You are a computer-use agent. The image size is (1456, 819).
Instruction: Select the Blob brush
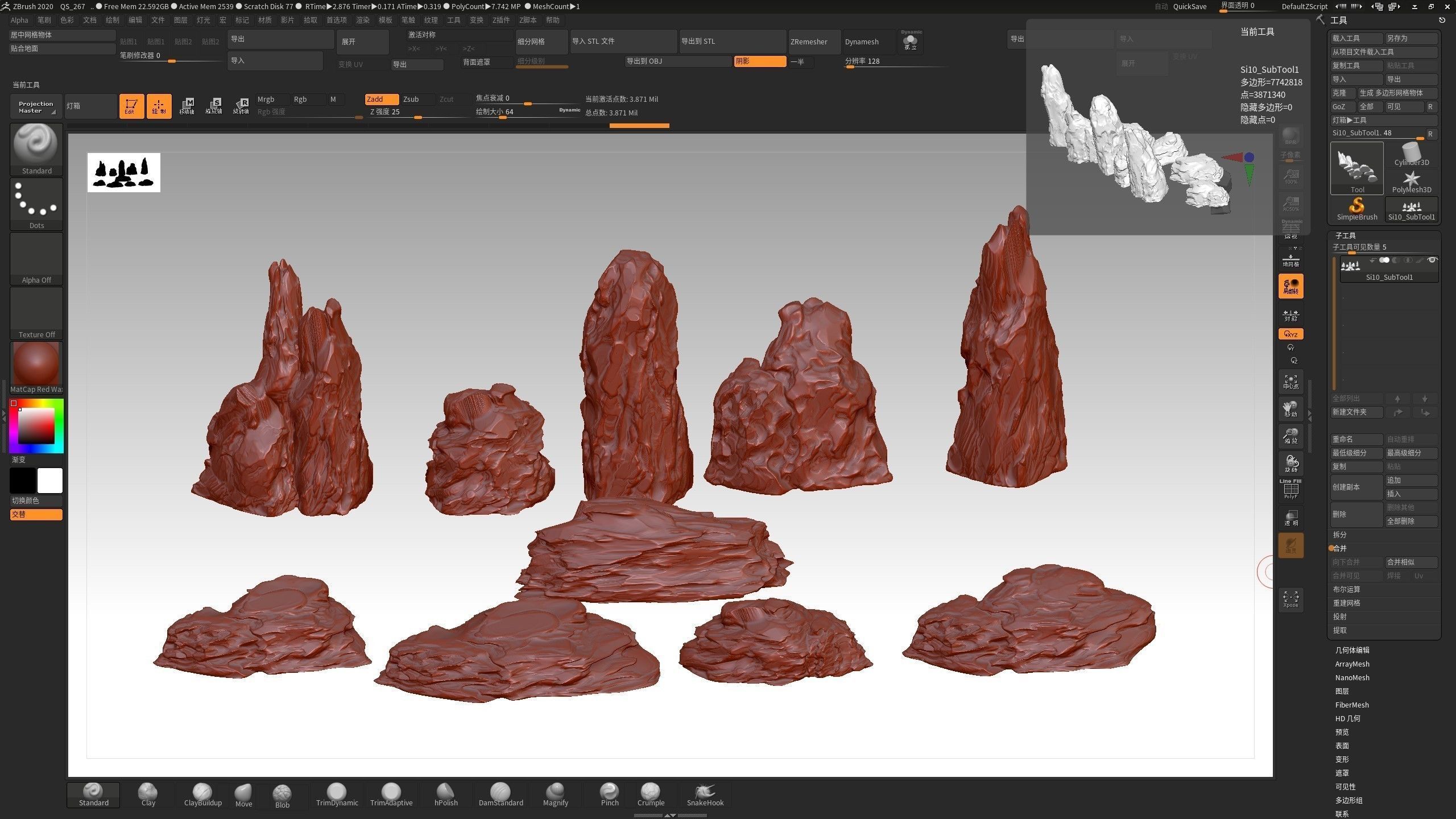[x=282, y=796]
